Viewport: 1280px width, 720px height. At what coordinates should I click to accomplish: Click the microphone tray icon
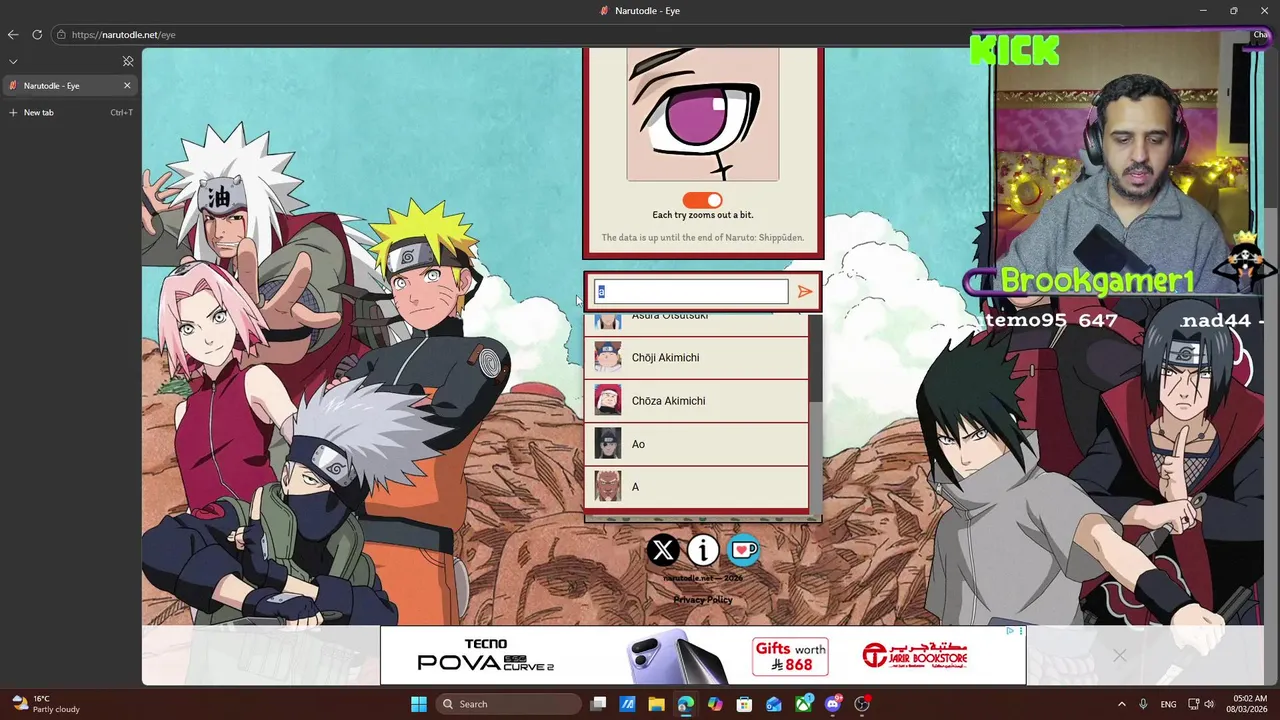tap(1143, 704)
